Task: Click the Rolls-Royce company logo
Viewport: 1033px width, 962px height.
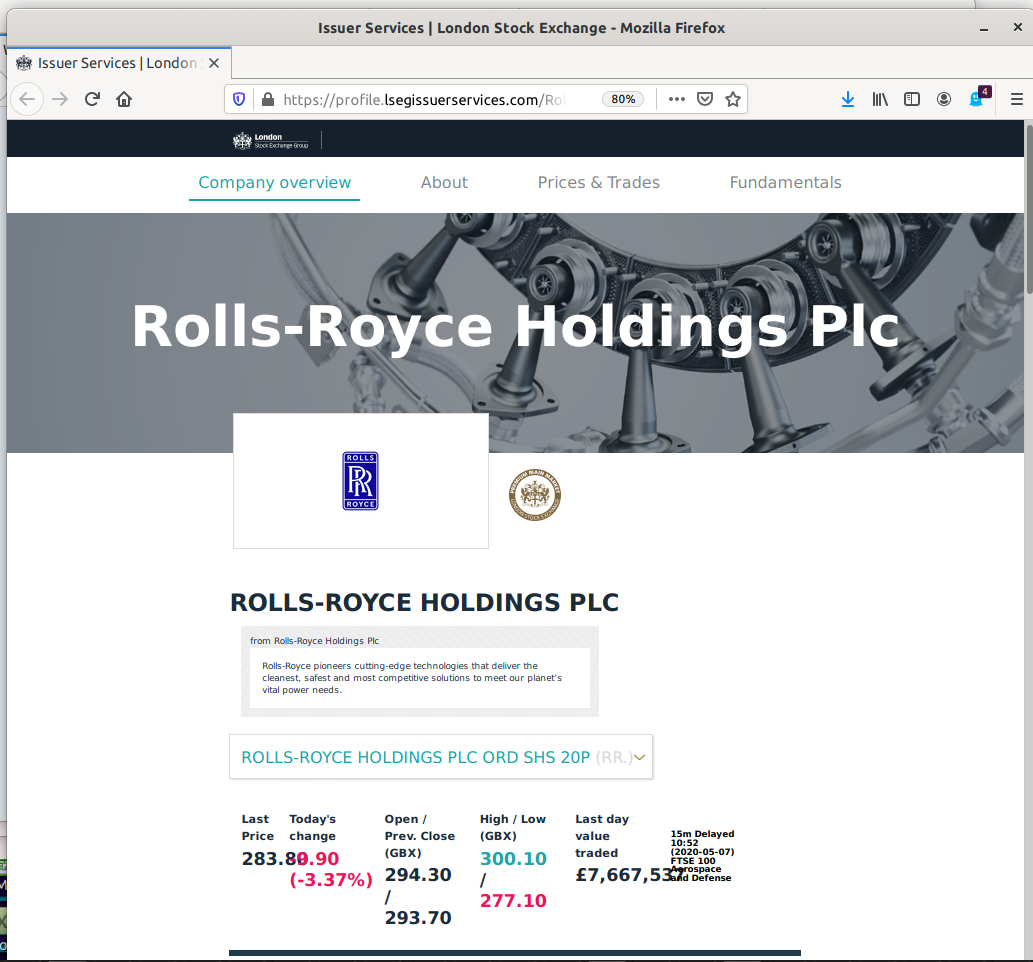Action: point(360,481)
